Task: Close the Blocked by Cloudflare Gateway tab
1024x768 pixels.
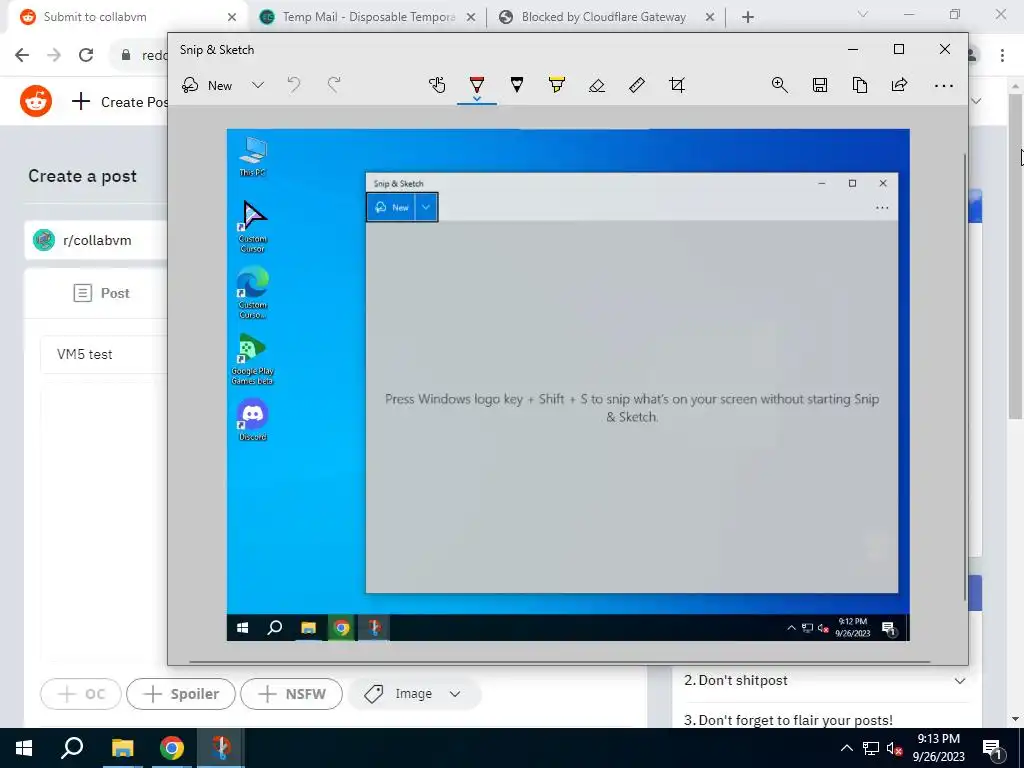Action: click(x=710, y=17)
